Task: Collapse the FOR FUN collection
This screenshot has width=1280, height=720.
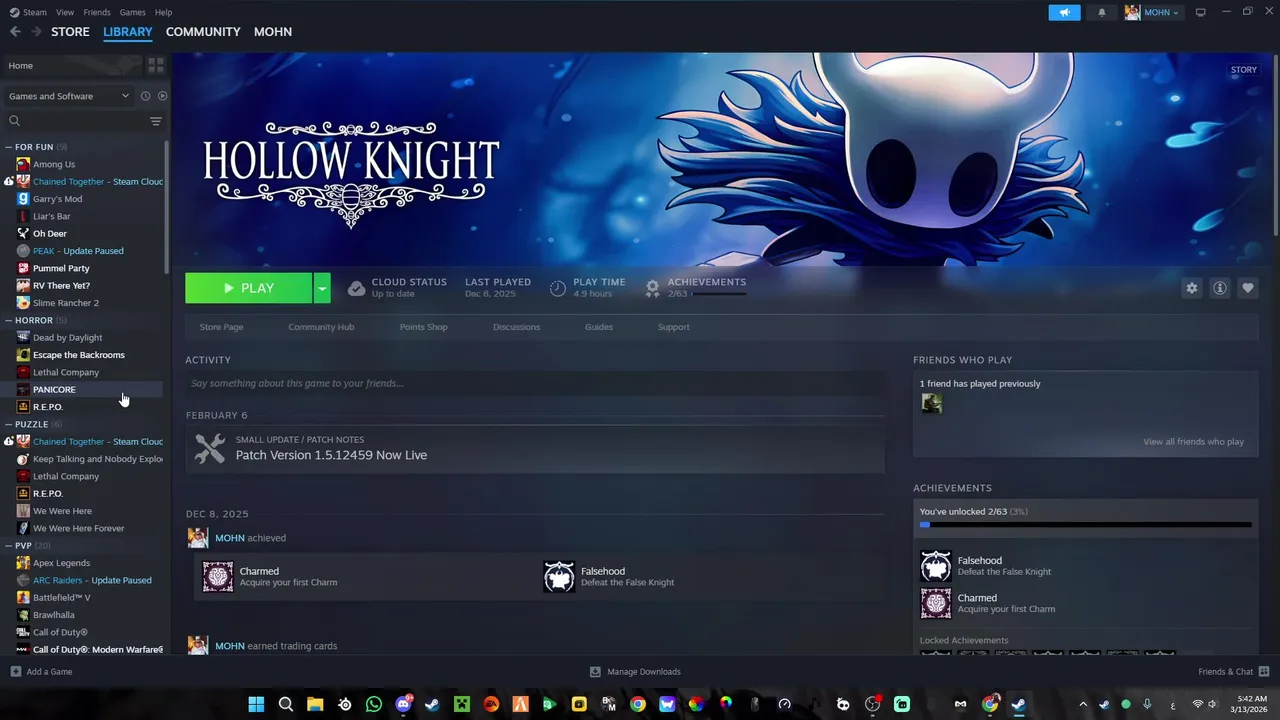Action: tap(8, 147)
